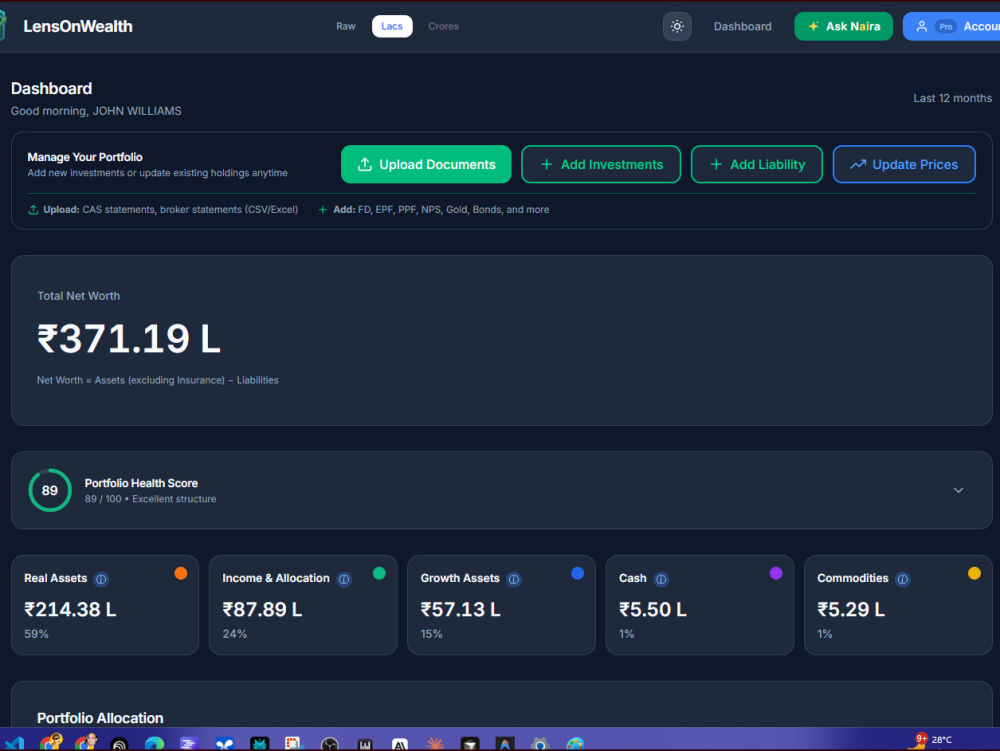Image resolution: width=1000 pixels, height=751 pixels.
Task: Click the net worth formula note text
Action: pos(158,380)
